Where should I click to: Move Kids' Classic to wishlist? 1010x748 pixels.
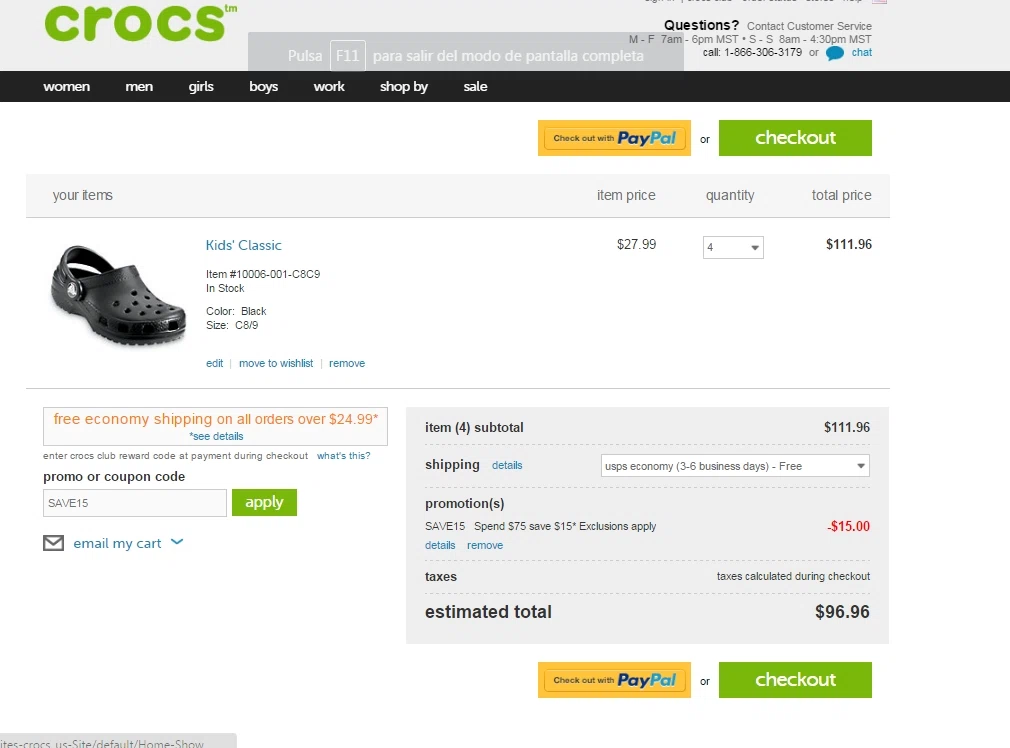tap(276, 363)
